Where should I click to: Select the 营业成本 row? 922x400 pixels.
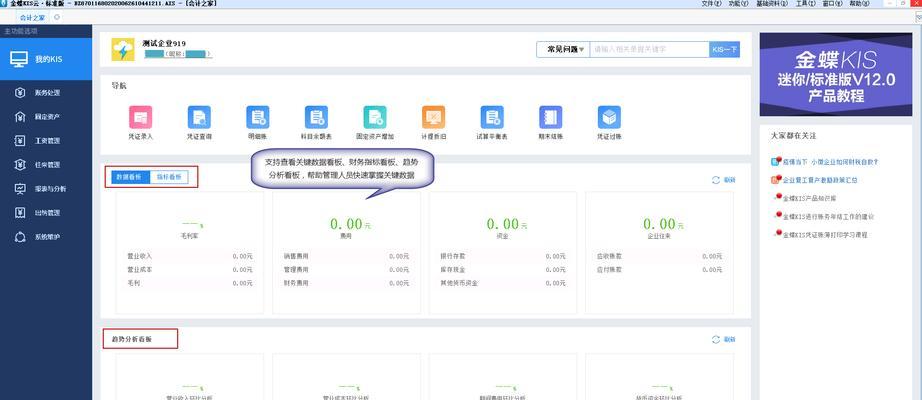click(x=190, y=270)
